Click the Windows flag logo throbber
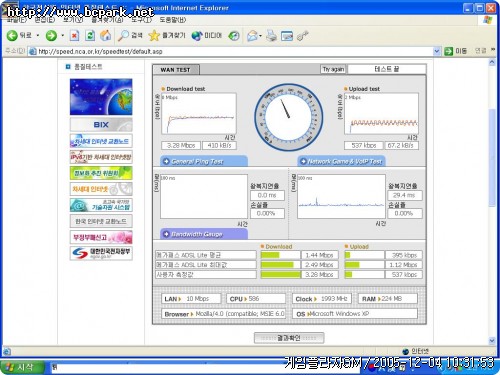Screen dimensions: 500x375 [488, 20]
